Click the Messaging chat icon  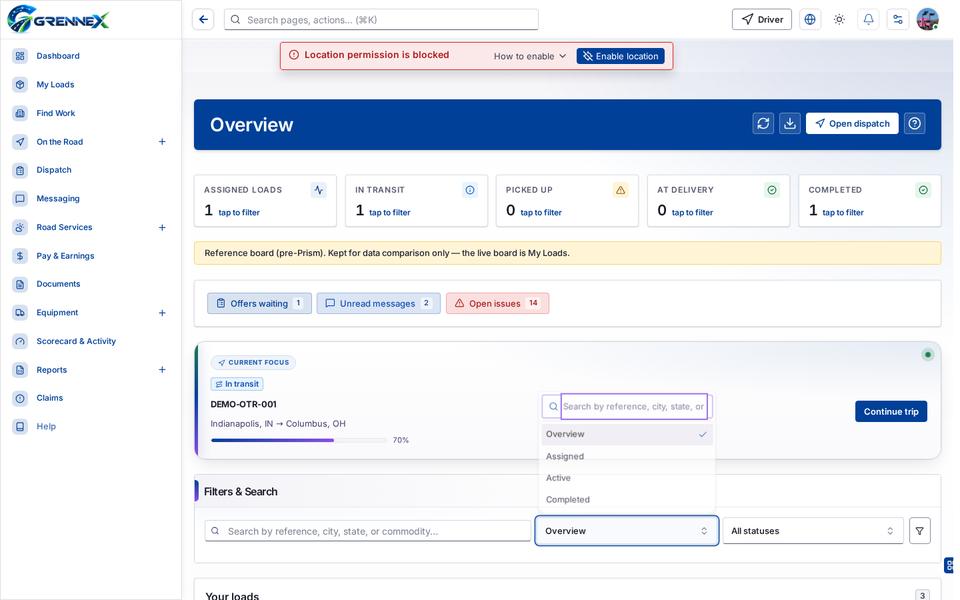tap(20, 198)
